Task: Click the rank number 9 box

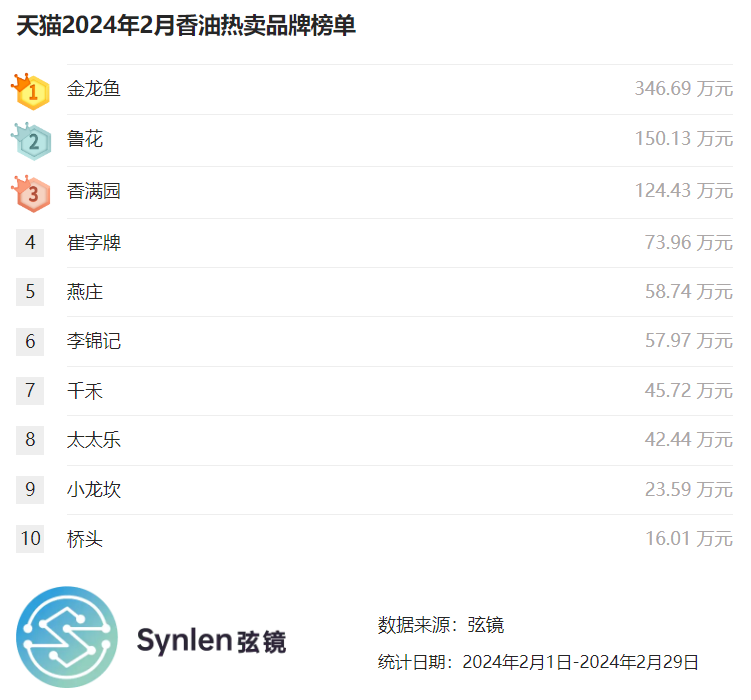Action: pos(30,489)
